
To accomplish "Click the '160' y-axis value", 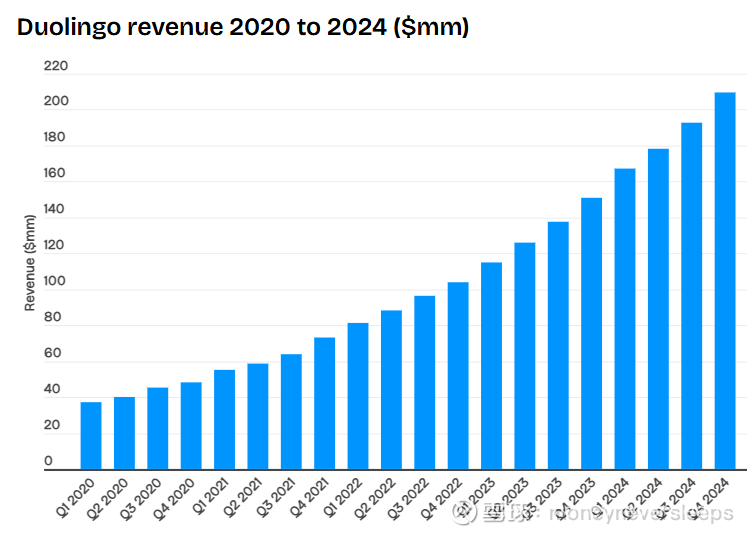I will pos(54,173).
